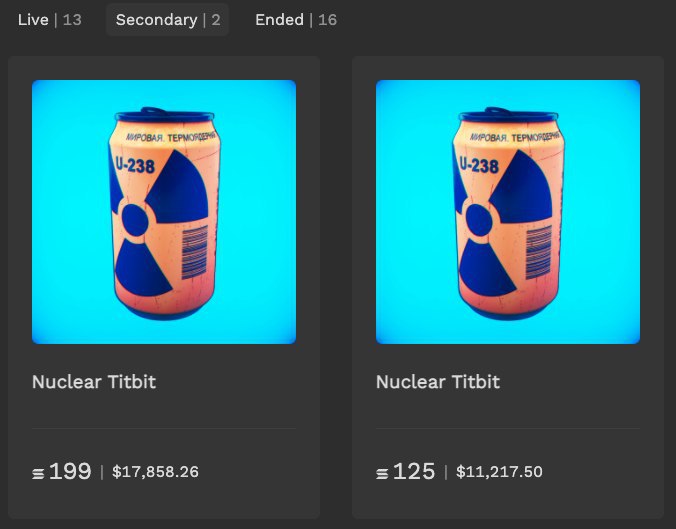The height and width of the screenshot is (529, 676).
Task: Click the $17,858.26 USD price
Action: [155, 472]
